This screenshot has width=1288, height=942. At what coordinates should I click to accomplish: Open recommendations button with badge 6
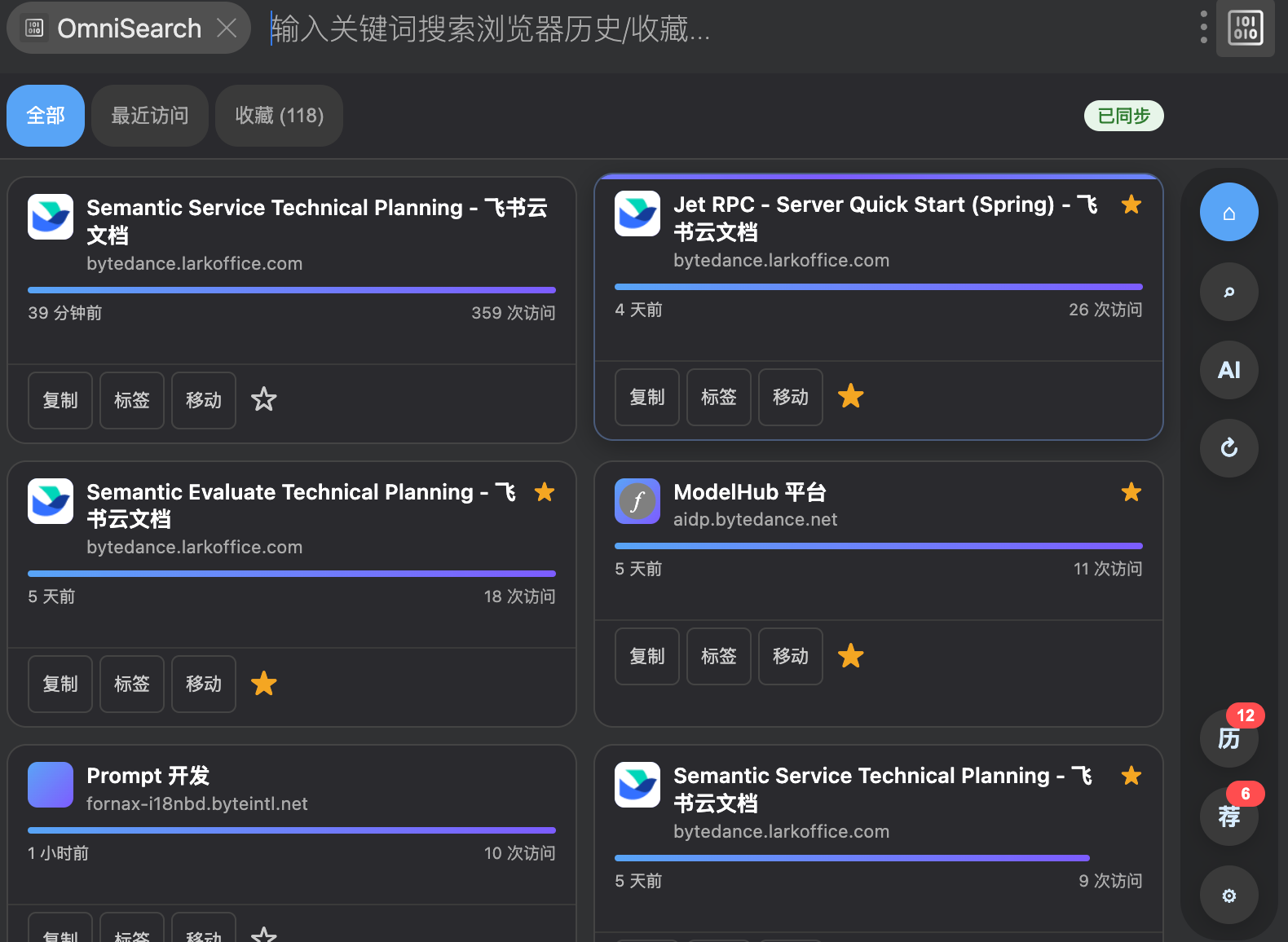[x=1228, y=817]
